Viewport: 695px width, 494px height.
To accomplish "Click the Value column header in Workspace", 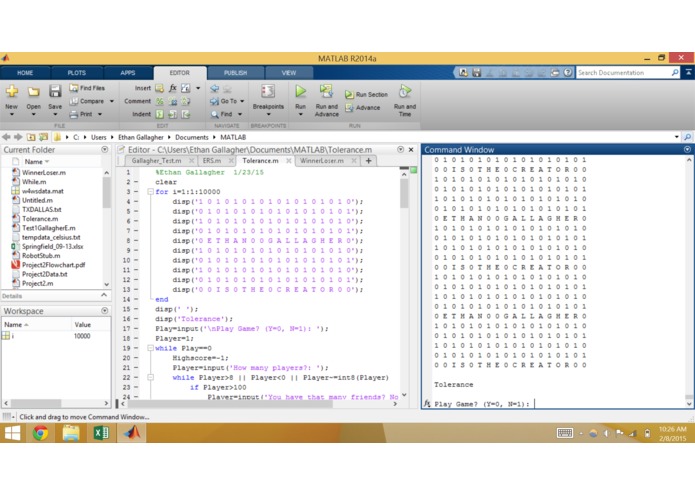I will click(x=82, y=325).
